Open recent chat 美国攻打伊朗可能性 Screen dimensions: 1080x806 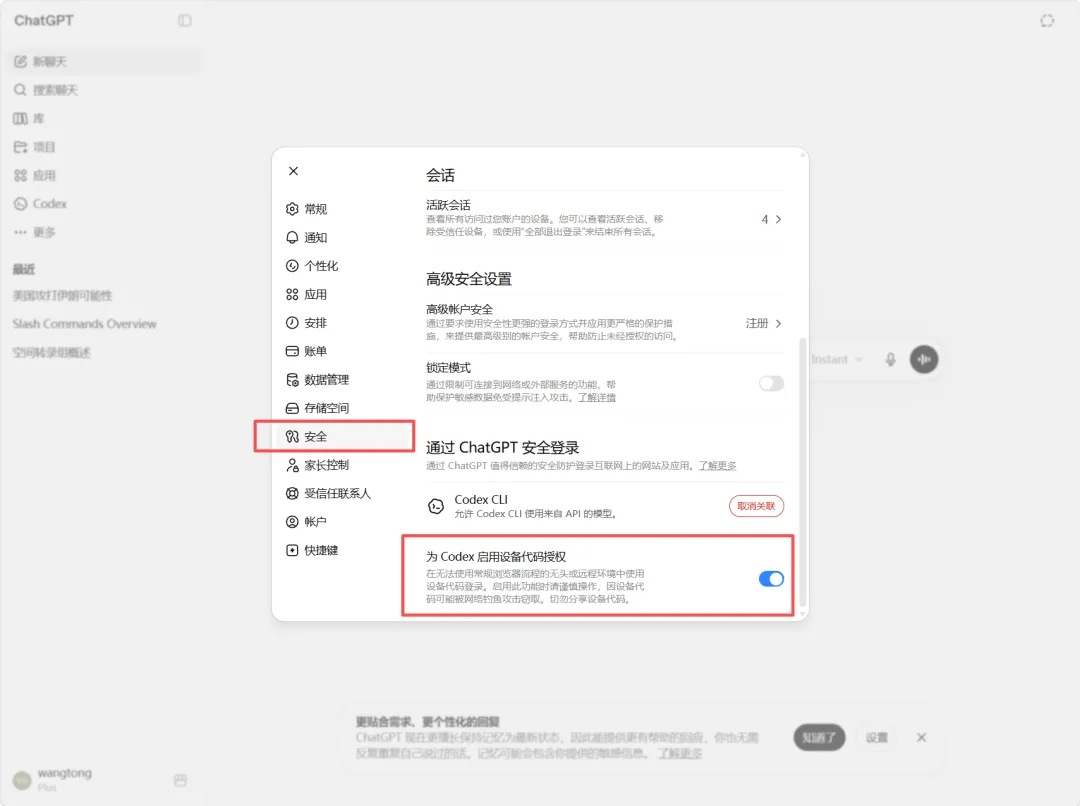click(x=62, y=296)
